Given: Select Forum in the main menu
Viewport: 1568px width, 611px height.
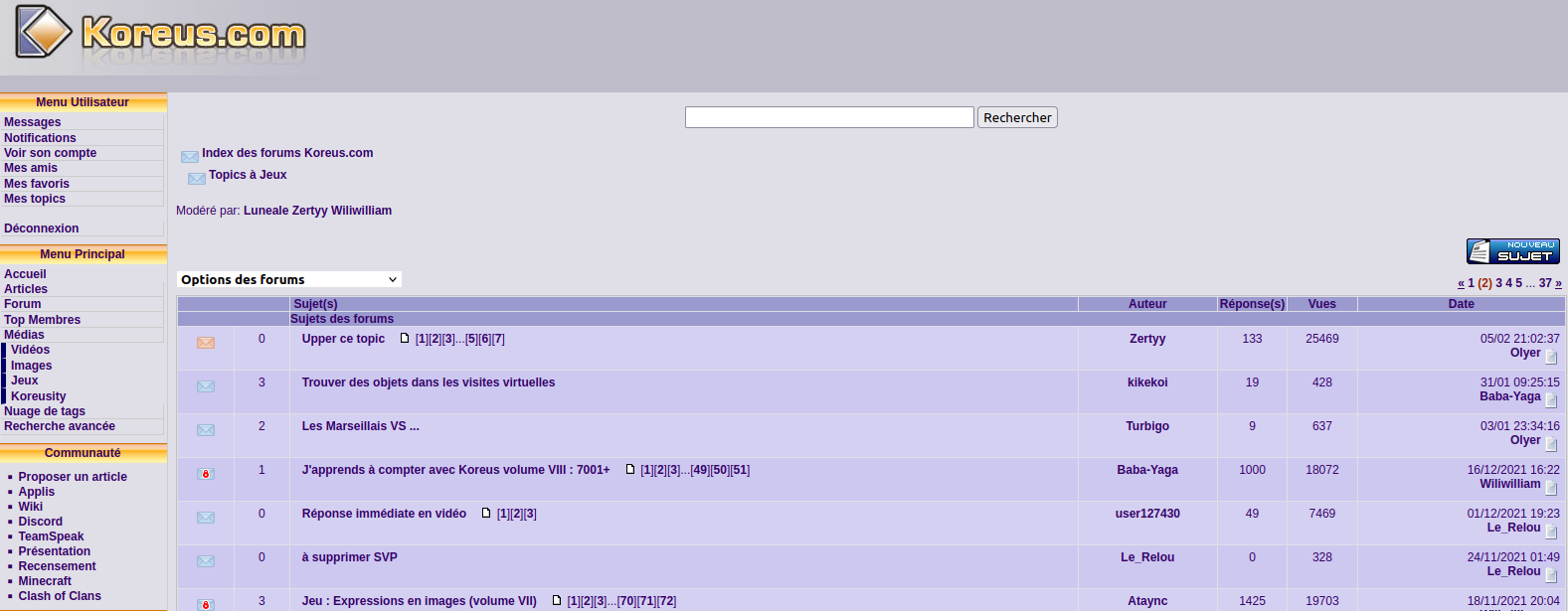Looking at the screenshot, I should coord(23,304).
